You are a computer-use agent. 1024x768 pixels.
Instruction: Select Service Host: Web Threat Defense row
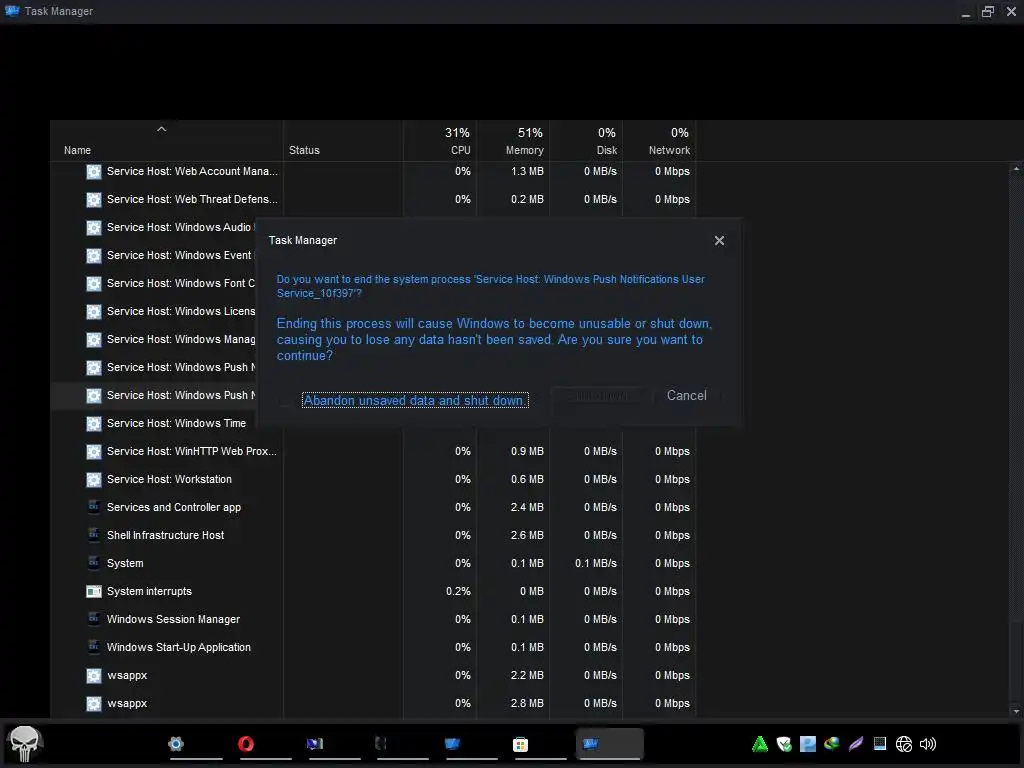pyautogui.click(x=373, y=200)
